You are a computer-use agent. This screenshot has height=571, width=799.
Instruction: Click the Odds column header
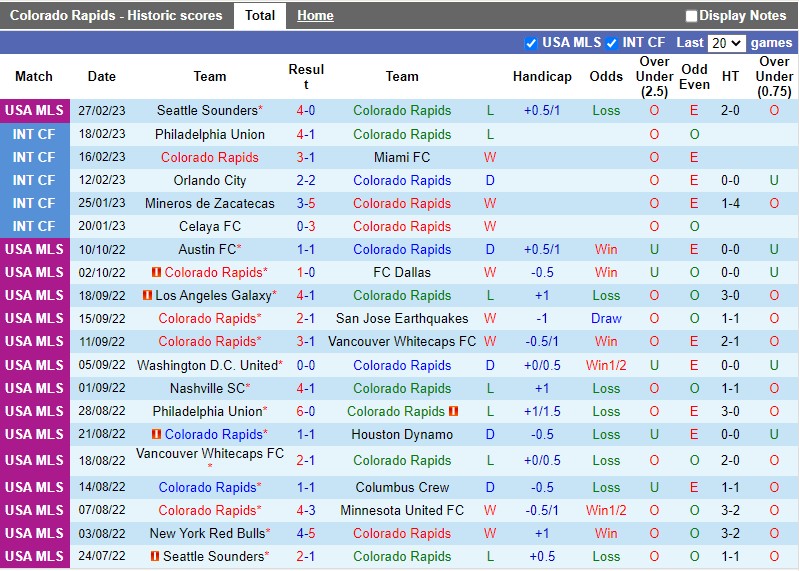pos(606,76)
